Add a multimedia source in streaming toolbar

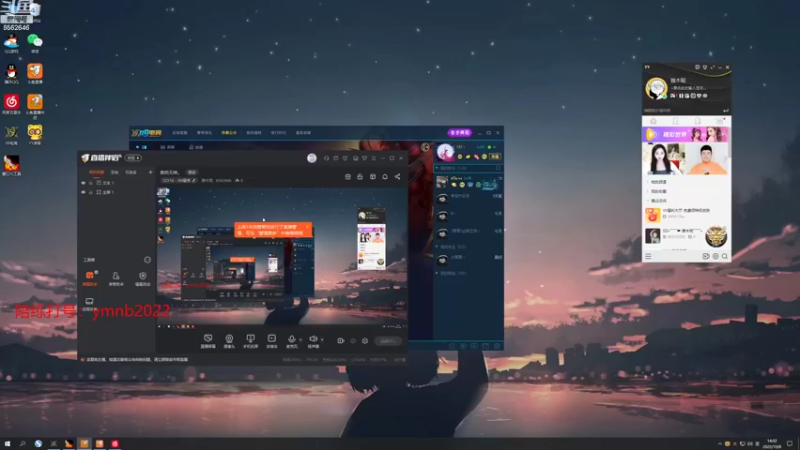[x=272, y=339]
